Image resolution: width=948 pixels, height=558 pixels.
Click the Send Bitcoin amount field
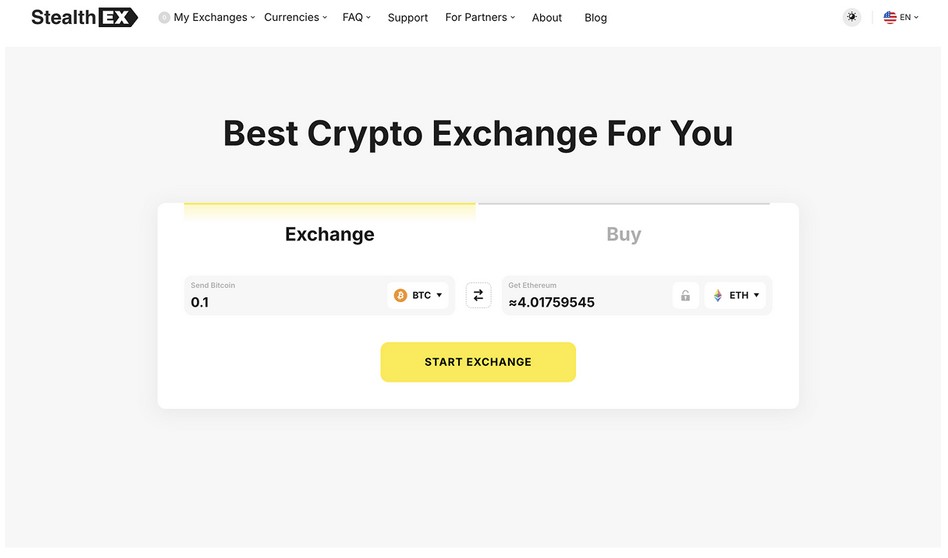284,296
